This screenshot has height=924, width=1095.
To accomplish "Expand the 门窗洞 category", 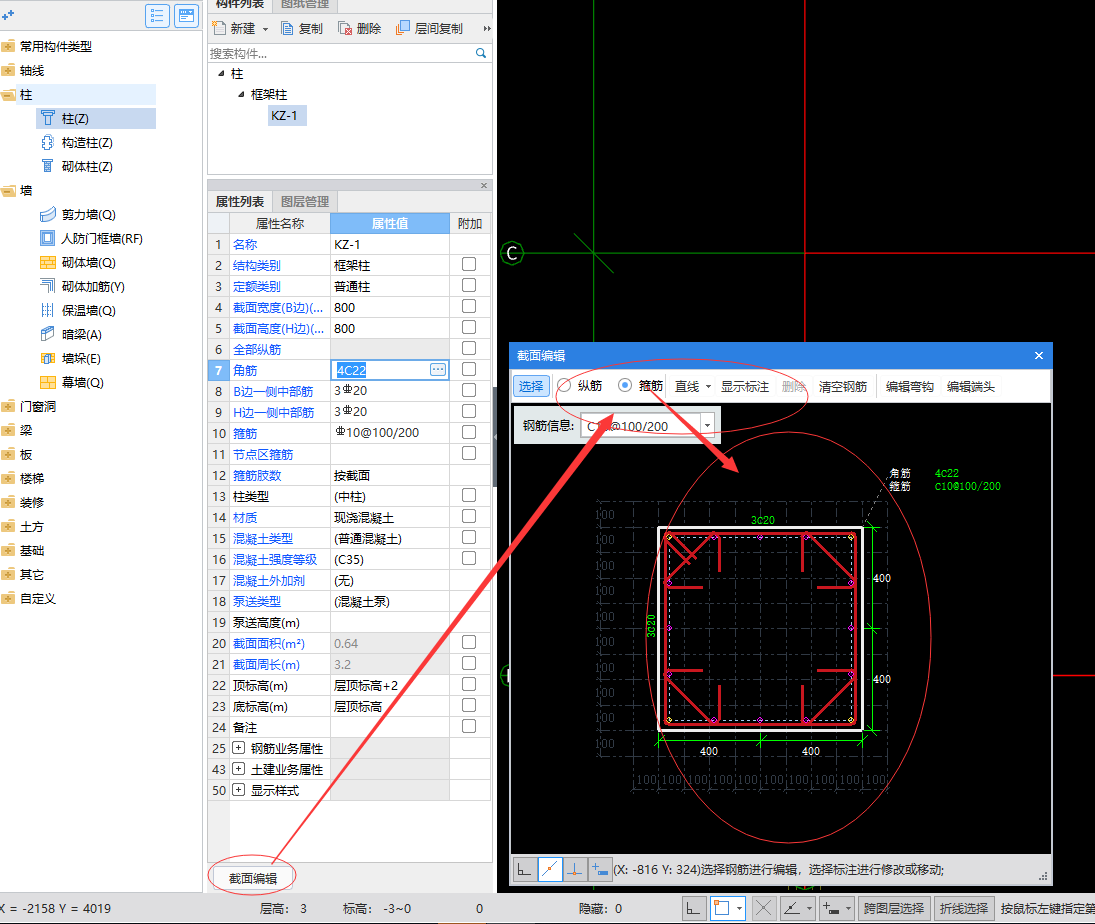I will (x=8, y=406).
